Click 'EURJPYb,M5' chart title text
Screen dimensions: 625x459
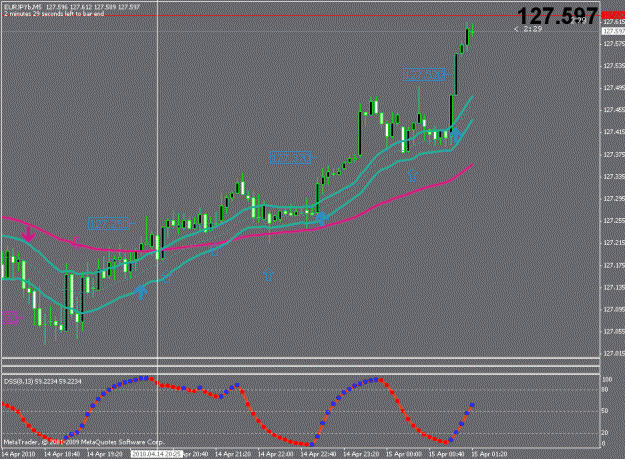point(22,7)
